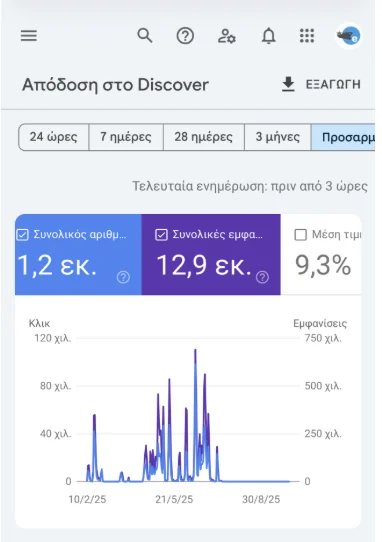The image size is (382, 542).
Task: Select the 7 ημέρες date range
Action: [126, 137]
